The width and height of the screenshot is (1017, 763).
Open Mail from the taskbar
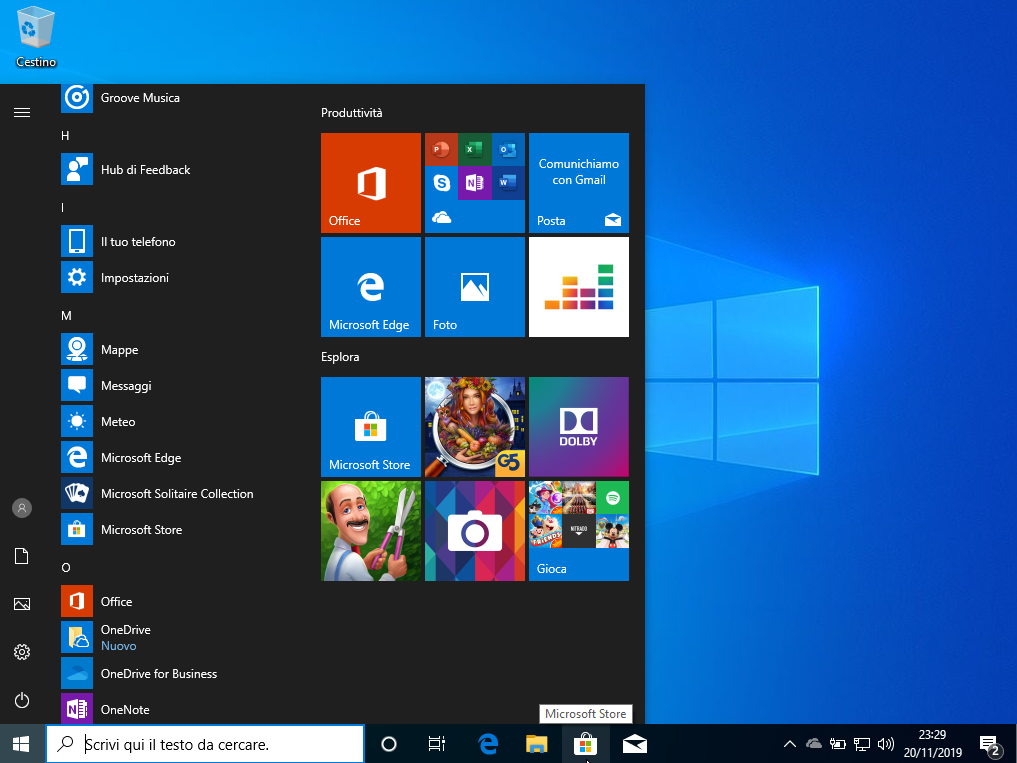(634, 744)
